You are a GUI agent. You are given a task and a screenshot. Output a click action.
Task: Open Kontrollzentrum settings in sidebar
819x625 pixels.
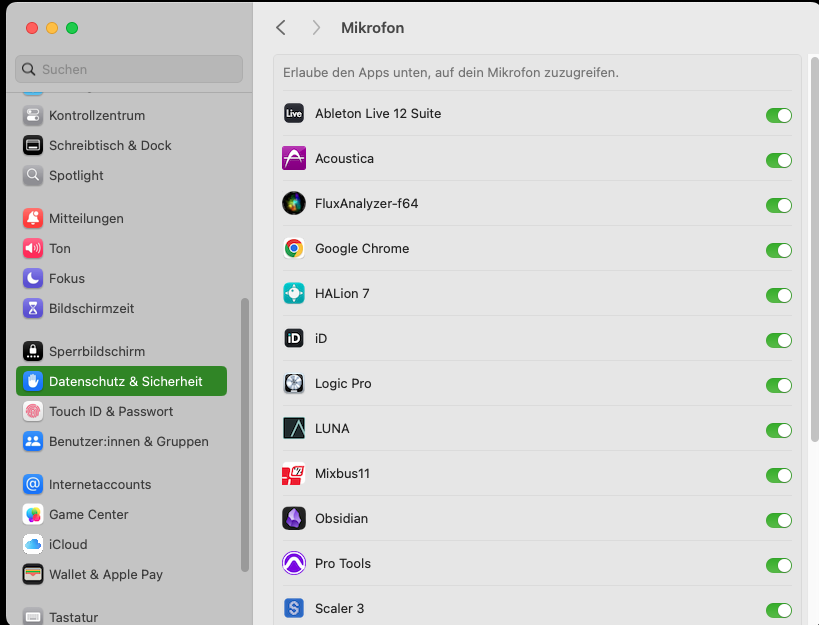click(x=121, y=115)
